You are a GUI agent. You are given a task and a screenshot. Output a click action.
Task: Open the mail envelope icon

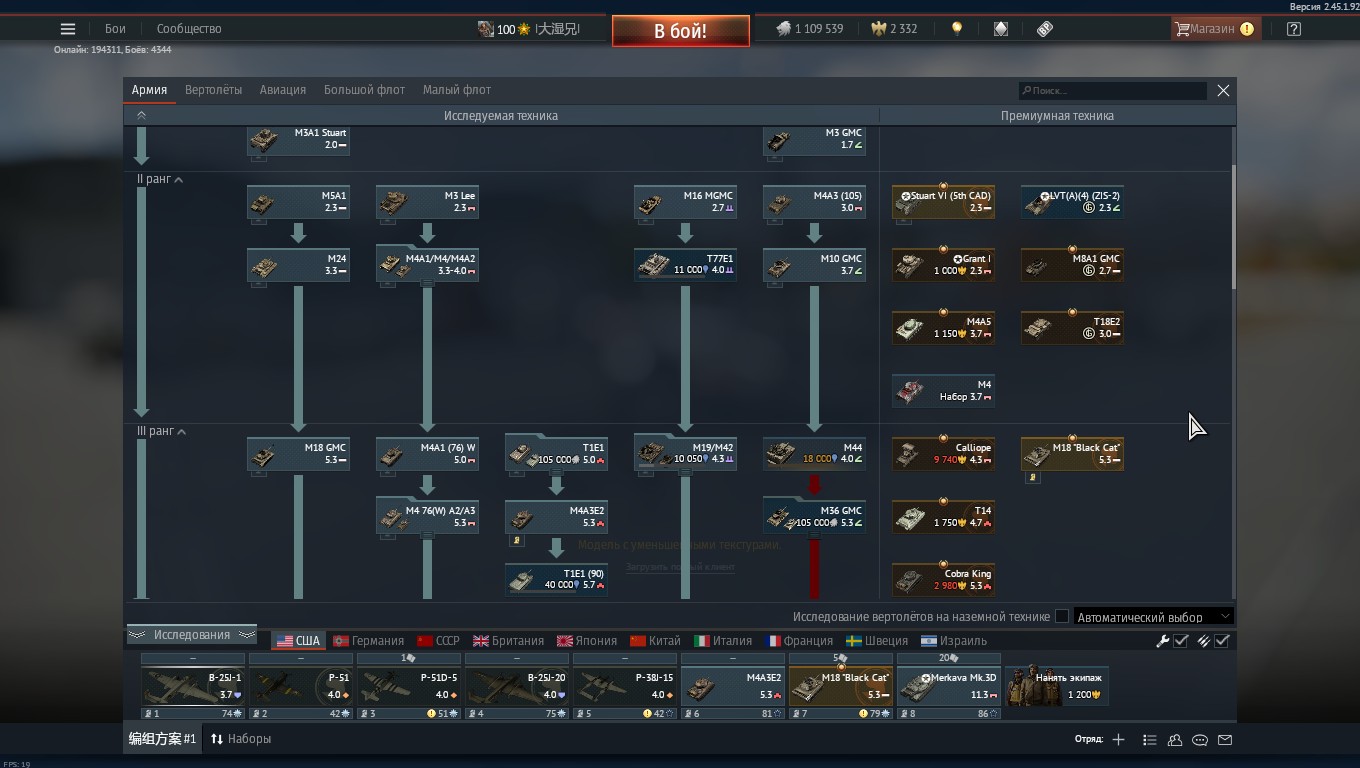coord(1225,740)
